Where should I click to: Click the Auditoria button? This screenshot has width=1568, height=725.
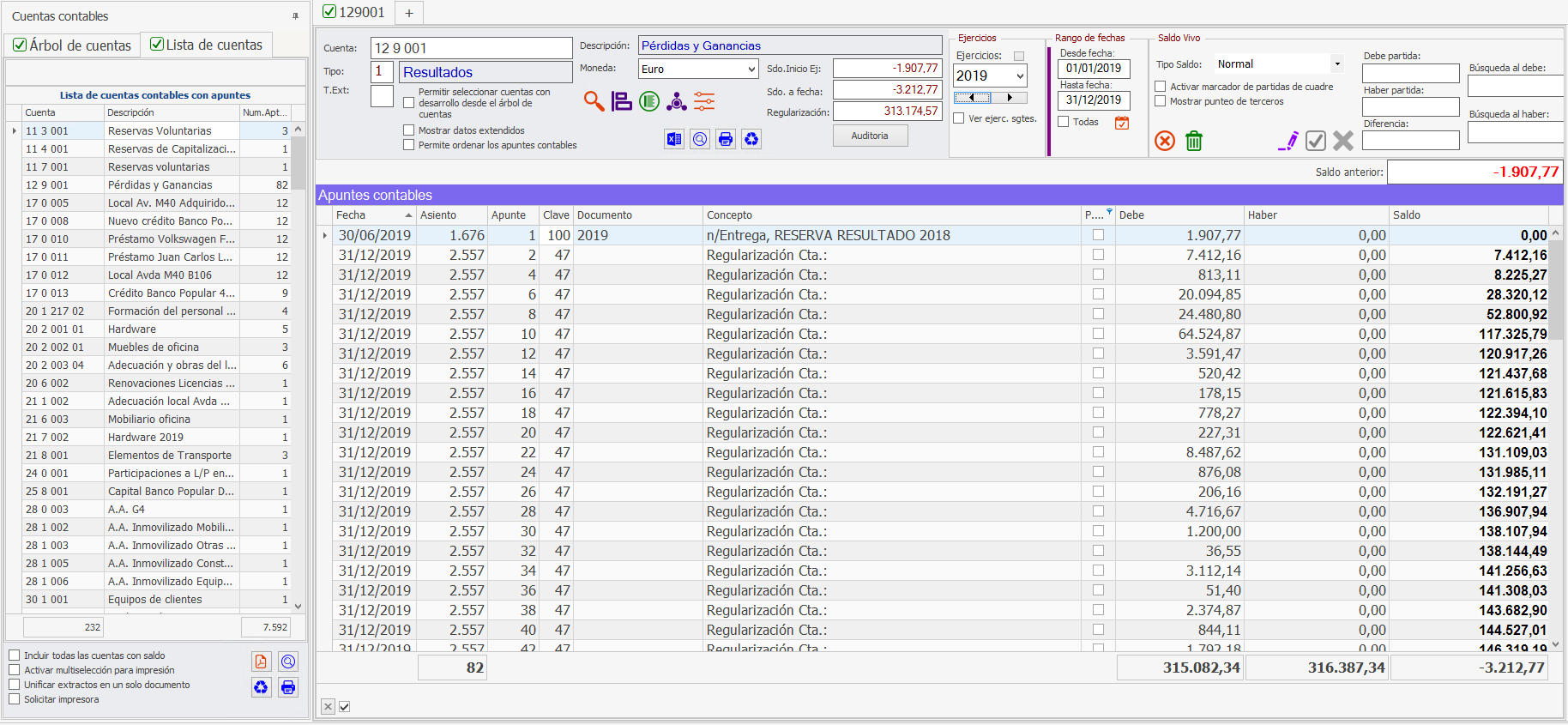870,136
